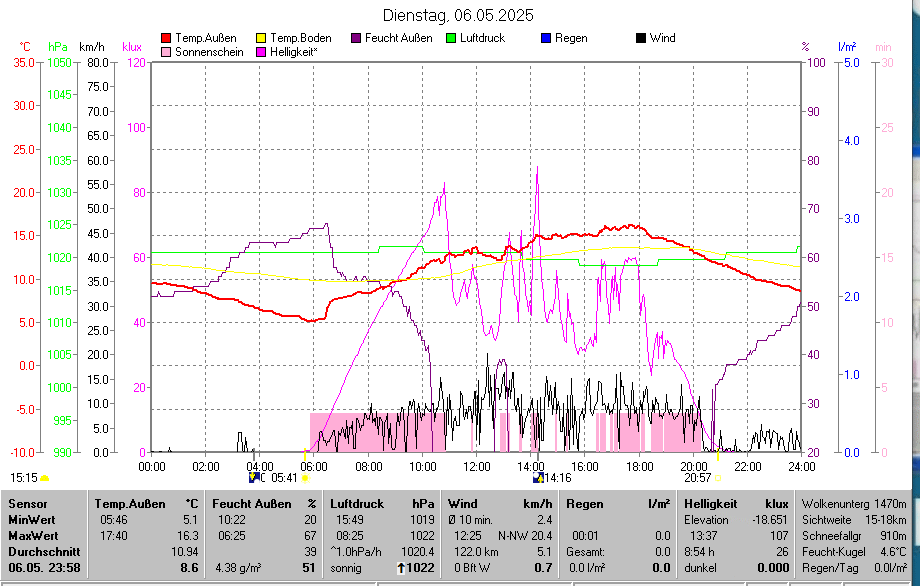Click the yellow Temp.Boden legend swatch
The height and width of the screenshot is (586, 920).
tap(261, 38)
